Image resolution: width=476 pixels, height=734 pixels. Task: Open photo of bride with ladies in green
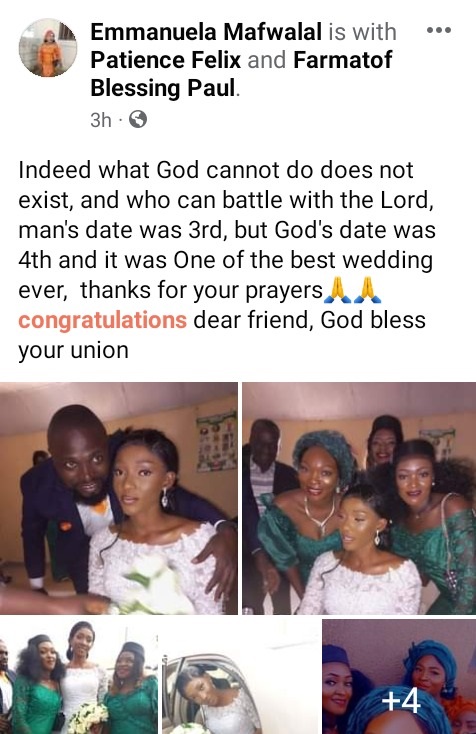[x=359, y=498]
